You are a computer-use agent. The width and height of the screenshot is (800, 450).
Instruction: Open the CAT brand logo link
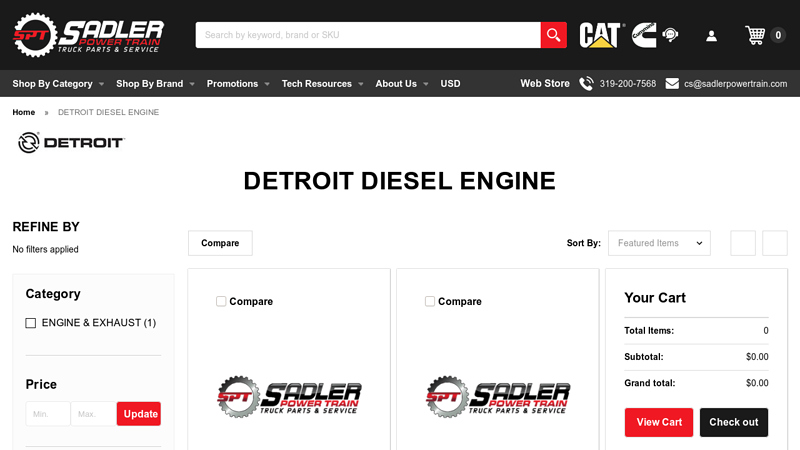pyautogui.click(x=602, y=35)
